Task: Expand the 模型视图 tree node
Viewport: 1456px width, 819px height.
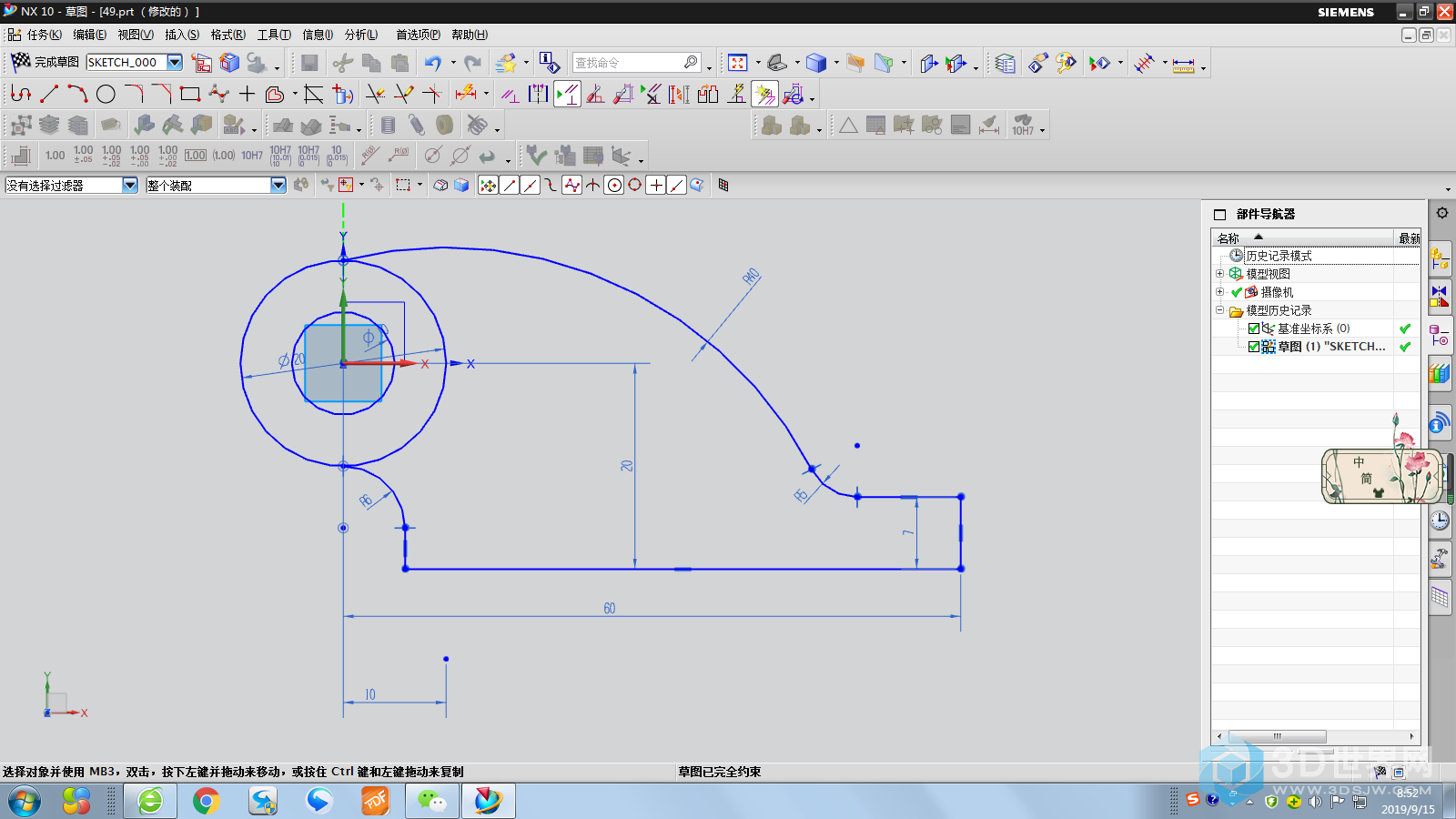Action: (1220, 273)
